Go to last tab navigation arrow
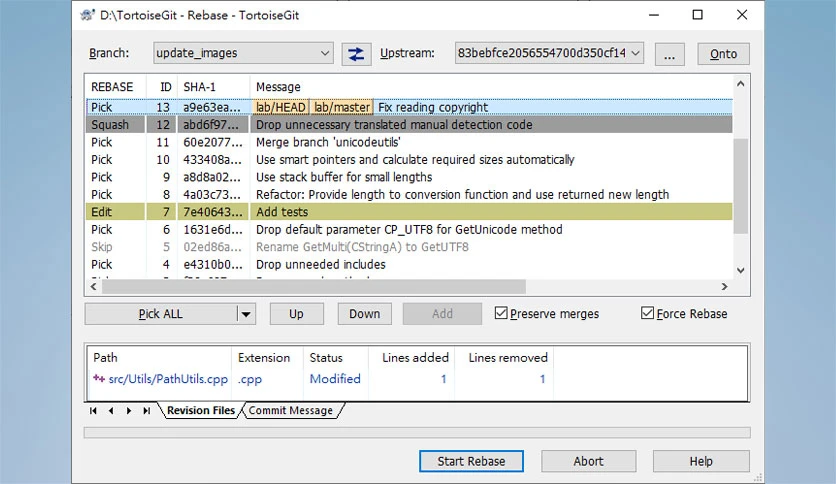The image size is (836, 484). tap(146, 410)
